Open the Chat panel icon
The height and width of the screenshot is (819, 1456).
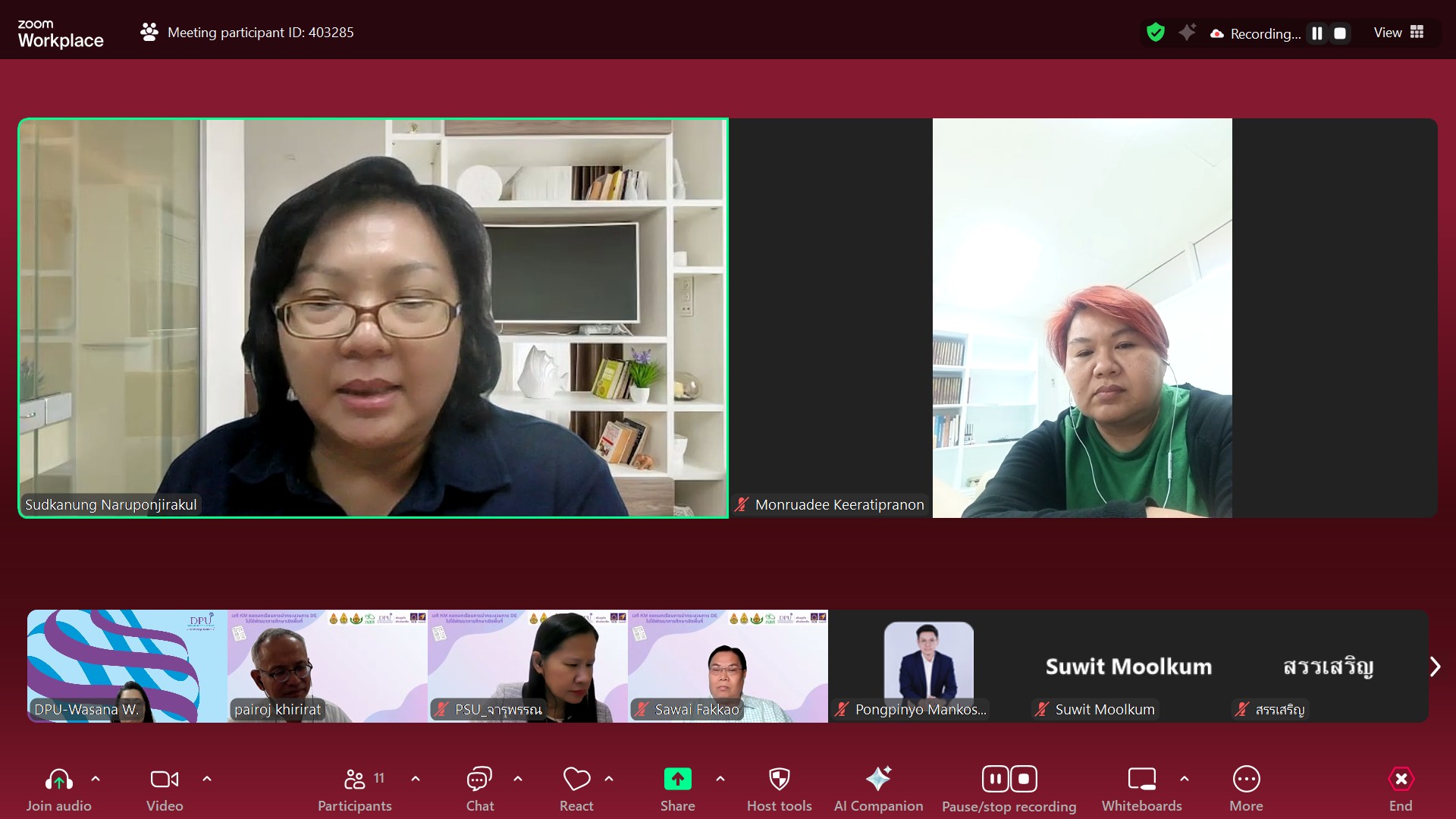[x=479, y=780]
